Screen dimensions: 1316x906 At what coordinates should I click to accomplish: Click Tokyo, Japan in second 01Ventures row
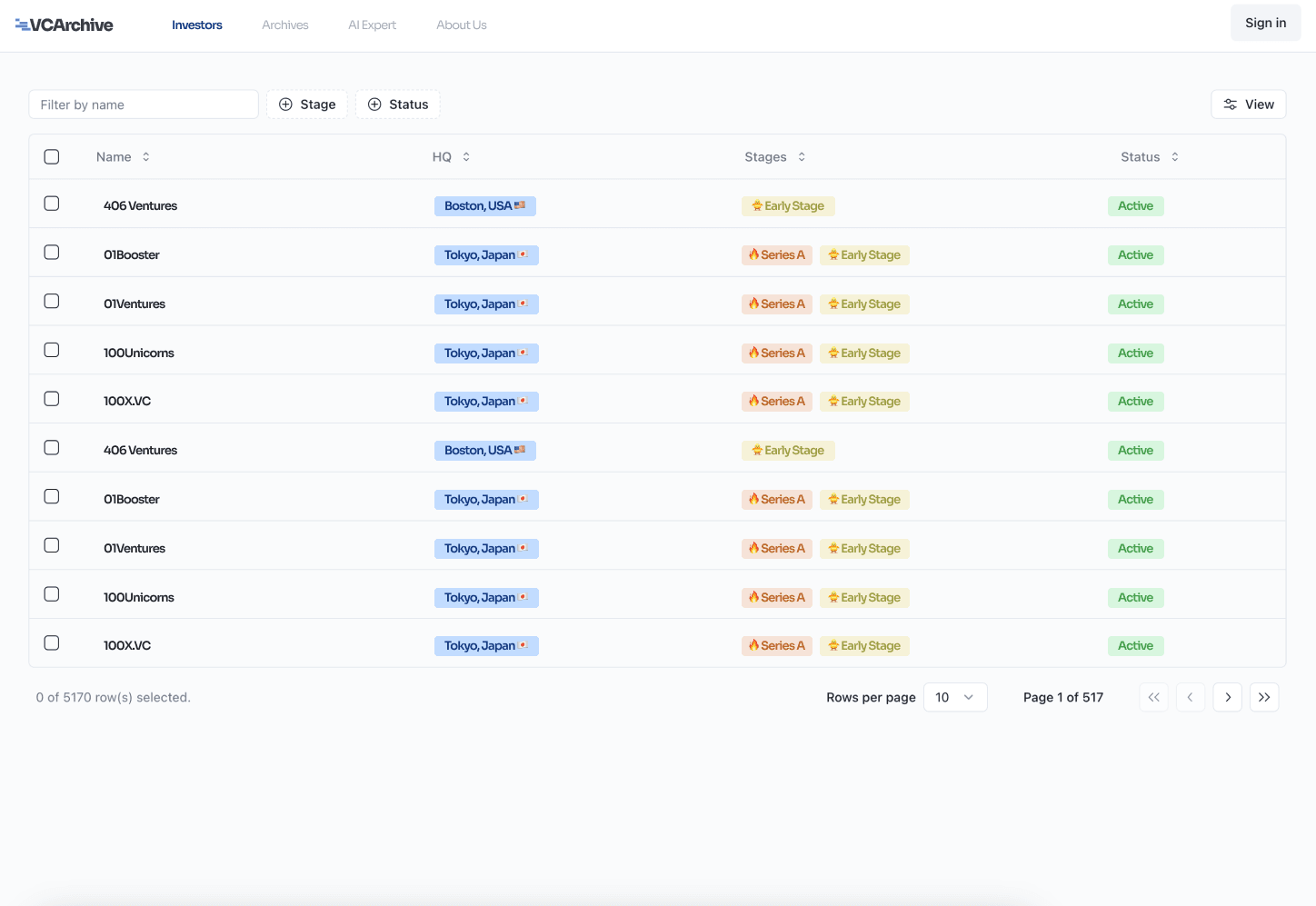pos(486,549)
